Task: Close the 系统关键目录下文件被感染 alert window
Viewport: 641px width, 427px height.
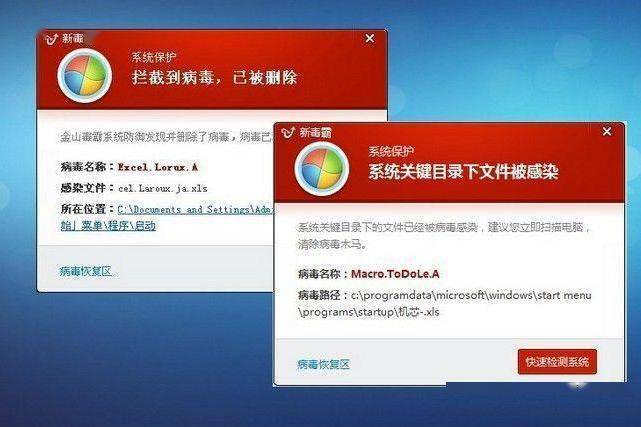Action: (607, 132)
